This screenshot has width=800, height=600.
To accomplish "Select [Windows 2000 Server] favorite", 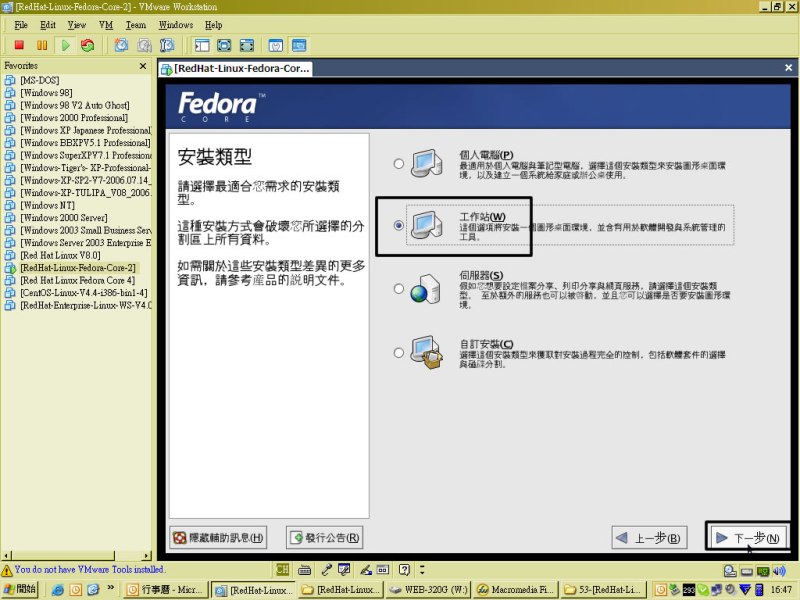I will tap(64, 218).
